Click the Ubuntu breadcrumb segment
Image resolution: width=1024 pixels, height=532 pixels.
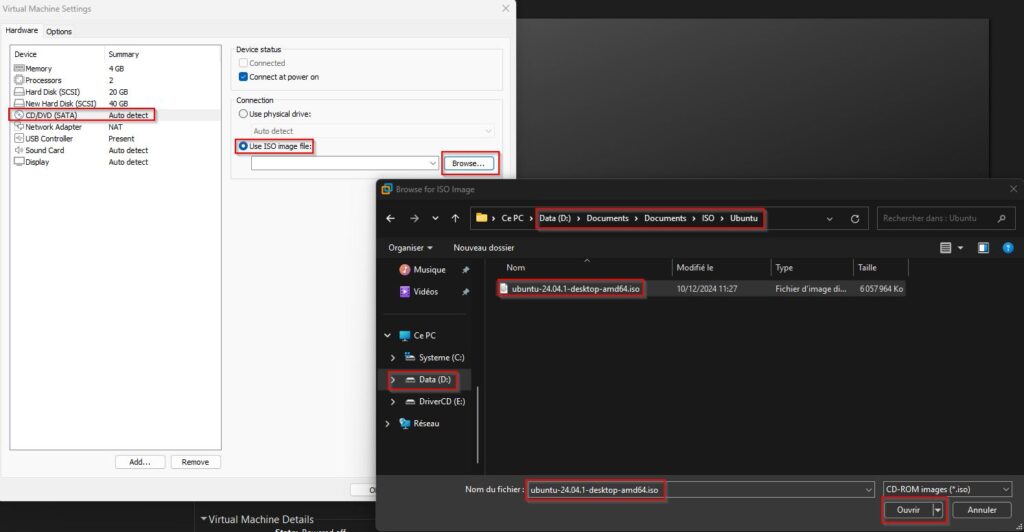(744, 219)
